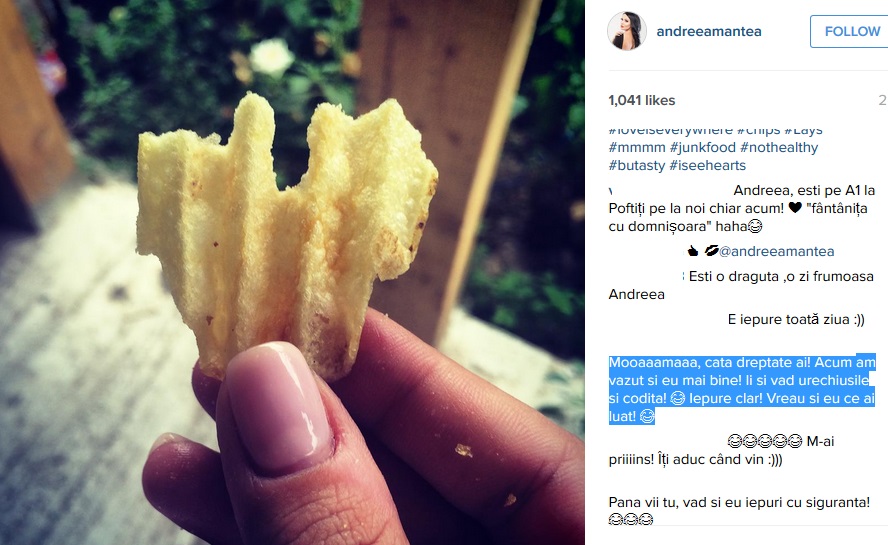This screenshot has width=888, height=545.
Task: Open the andreeamantea username link
Action: 709,32
